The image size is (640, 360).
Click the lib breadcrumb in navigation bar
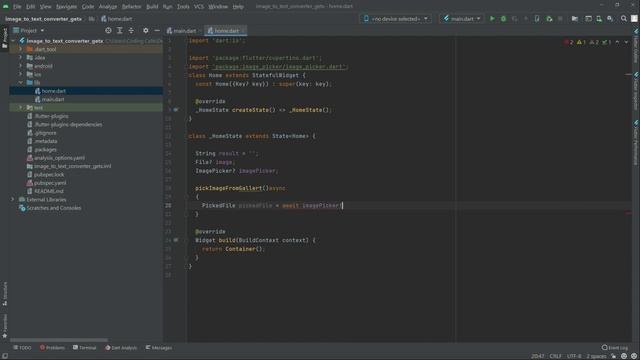tap(91, 19)
